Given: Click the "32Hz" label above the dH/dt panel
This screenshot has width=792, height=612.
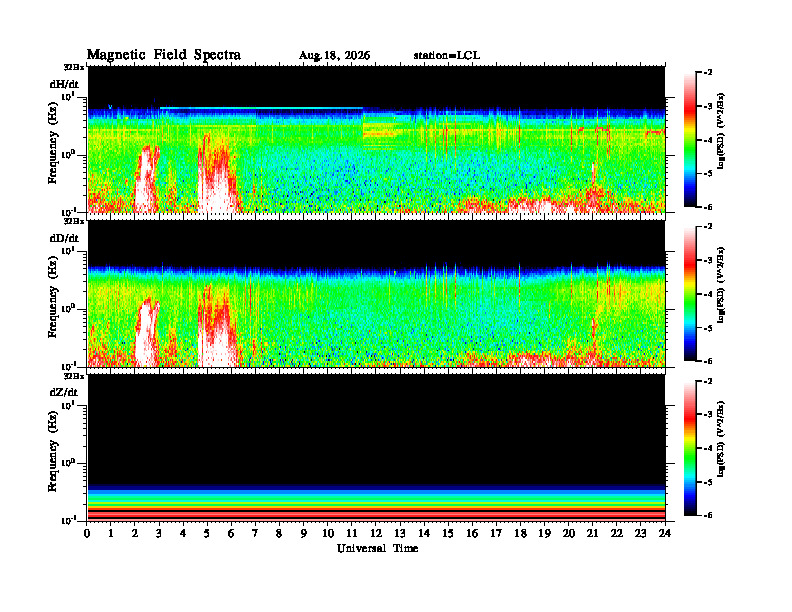Looking at the screenshot, I should click(x=74, y=67).
